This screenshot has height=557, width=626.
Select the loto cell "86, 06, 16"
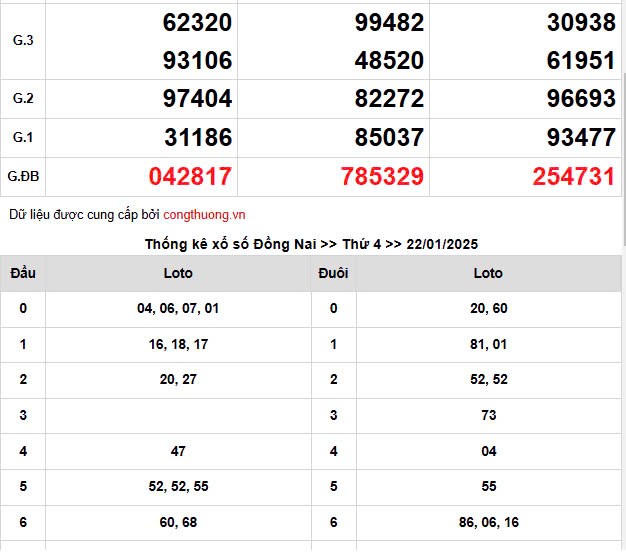click(488, 523)
